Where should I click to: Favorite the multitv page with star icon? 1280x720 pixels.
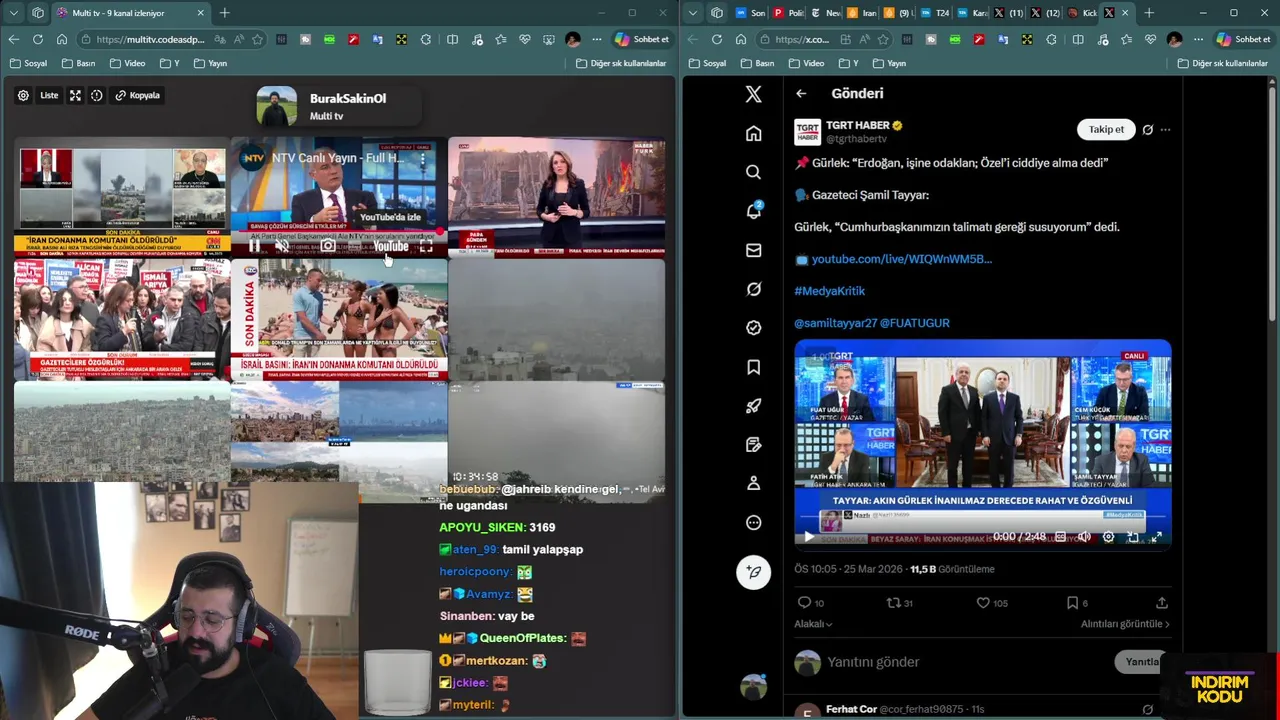[258, 39]
